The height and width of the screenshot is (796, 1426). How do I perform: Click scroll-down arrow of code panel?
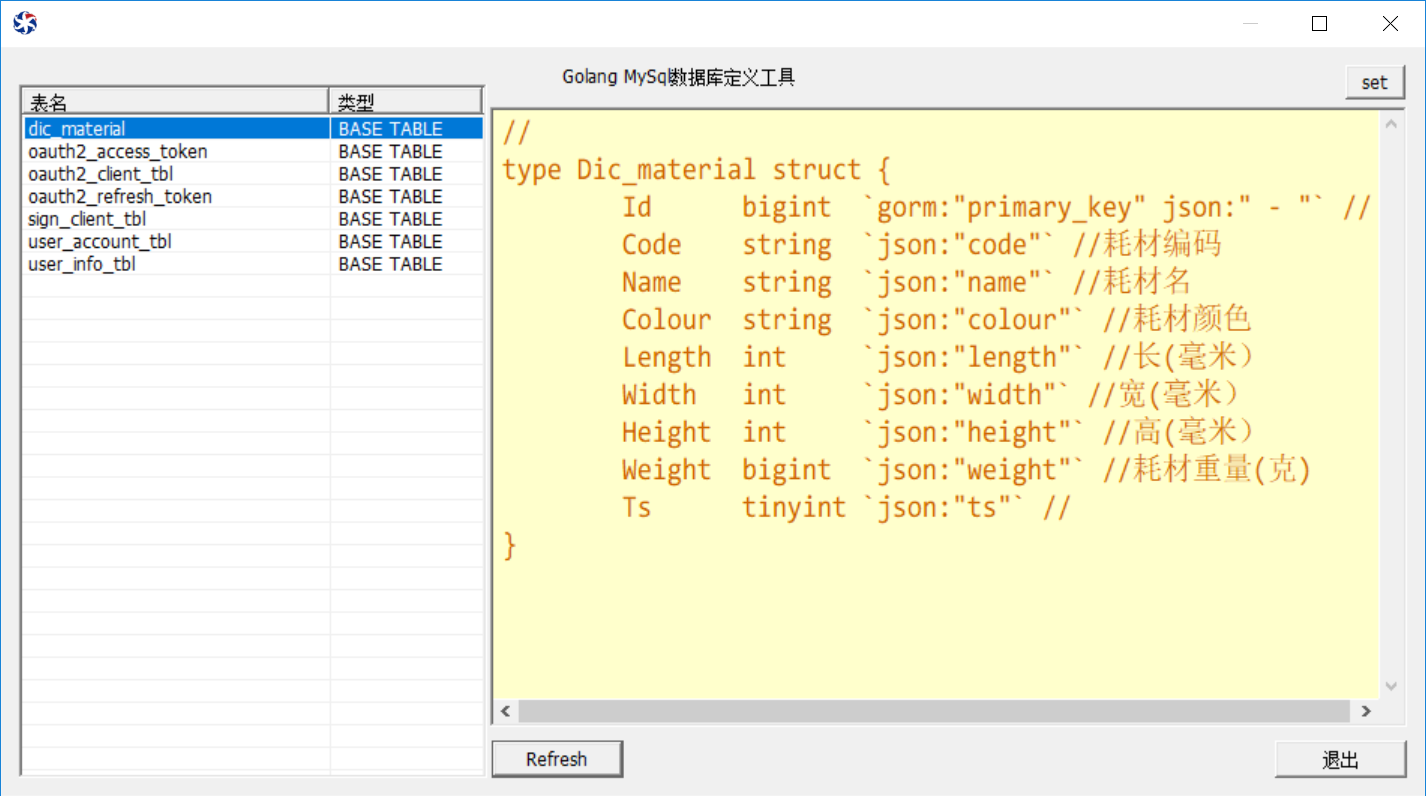1390,686
